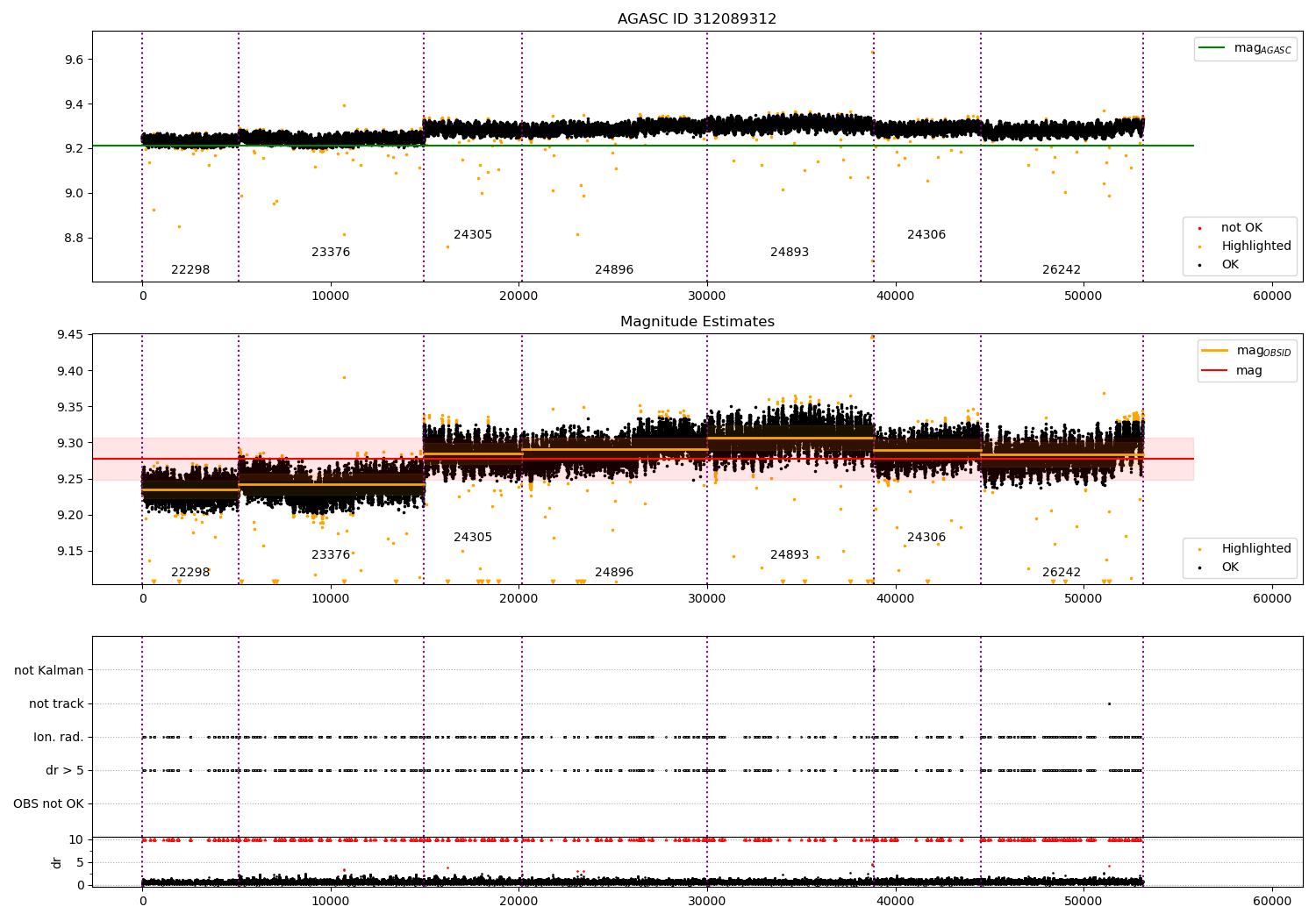Viewport: 1316px width, 921px height.
Task: Click 'Highlighted' legend entry in top plot
Action: [x=1256, y=246]
